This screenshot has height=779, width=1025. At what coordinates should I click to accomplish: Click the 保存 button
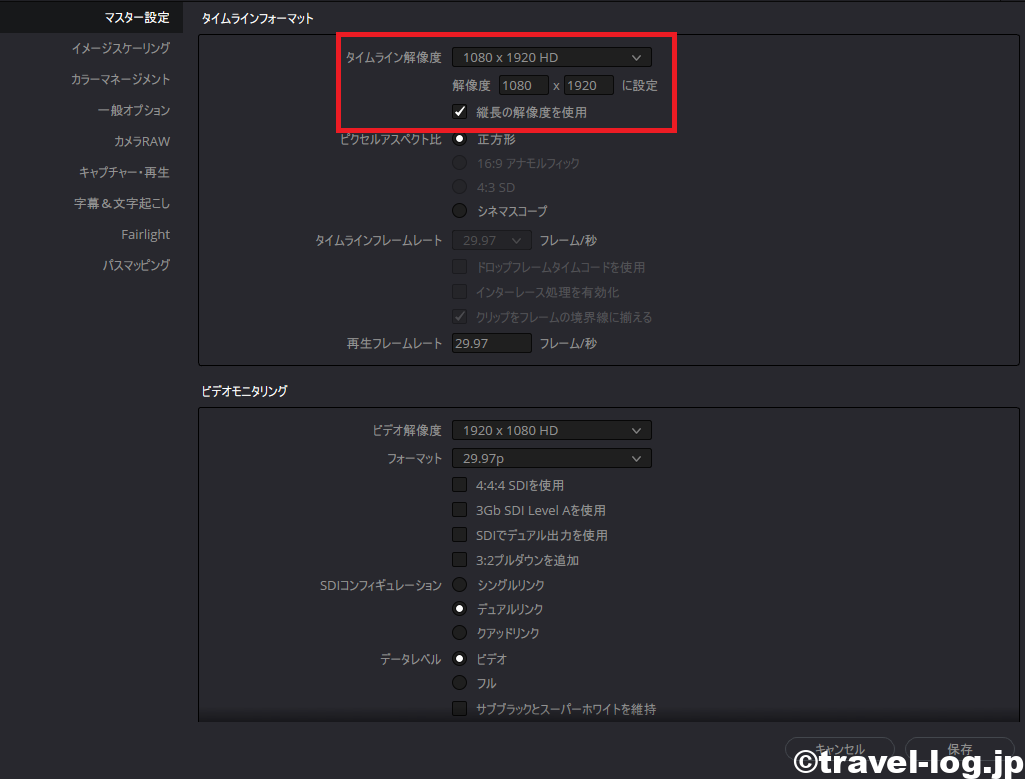[959, 749]
